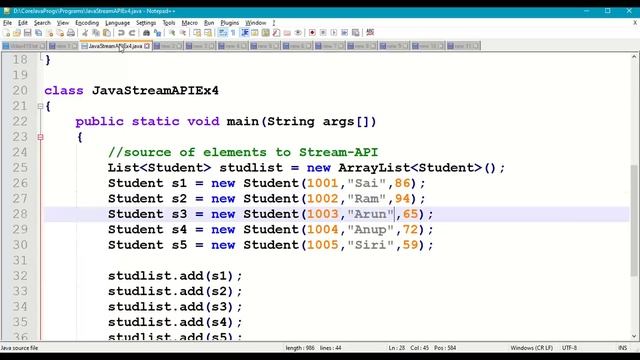Screen dimensions: 640x360
Task: Save current recorded macro icon
Action: pyautogui.click(x=356, y=32)
